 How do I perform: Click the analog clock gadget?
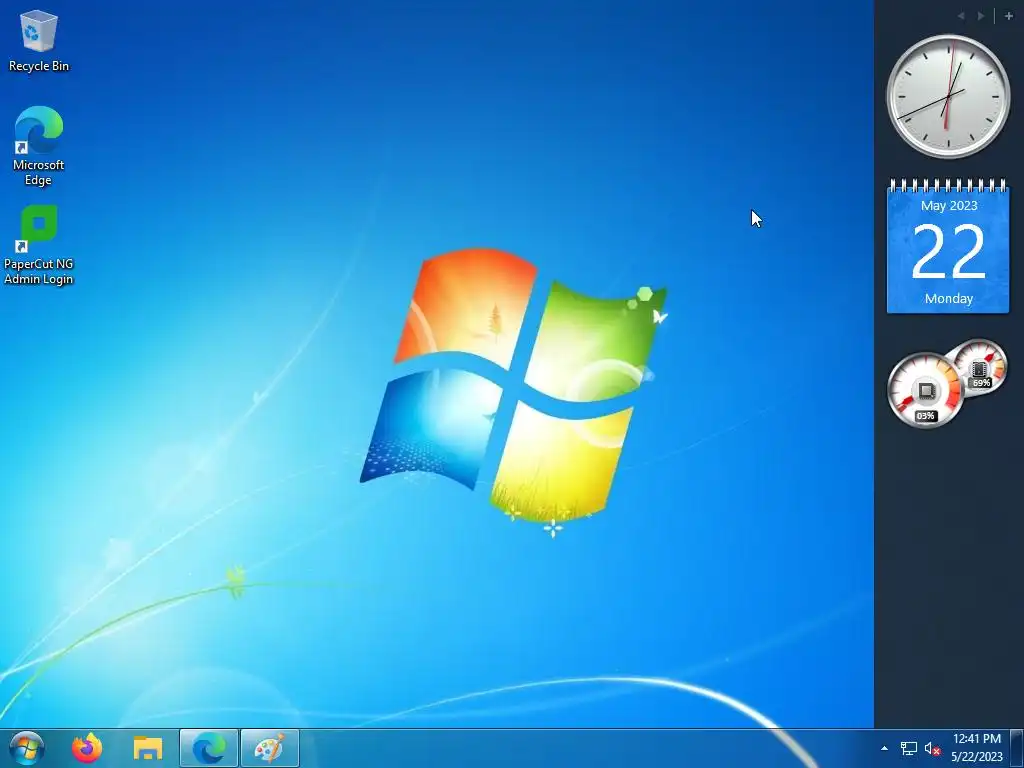(x=948, y=97)
